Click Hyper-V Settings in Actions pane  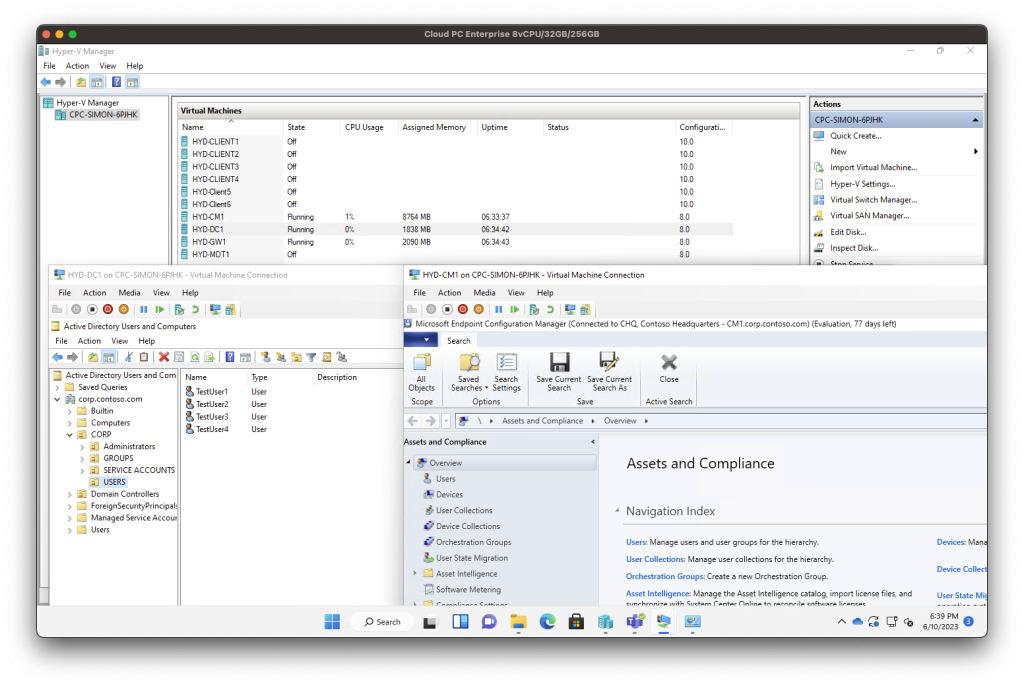click(x=862, y=184)
